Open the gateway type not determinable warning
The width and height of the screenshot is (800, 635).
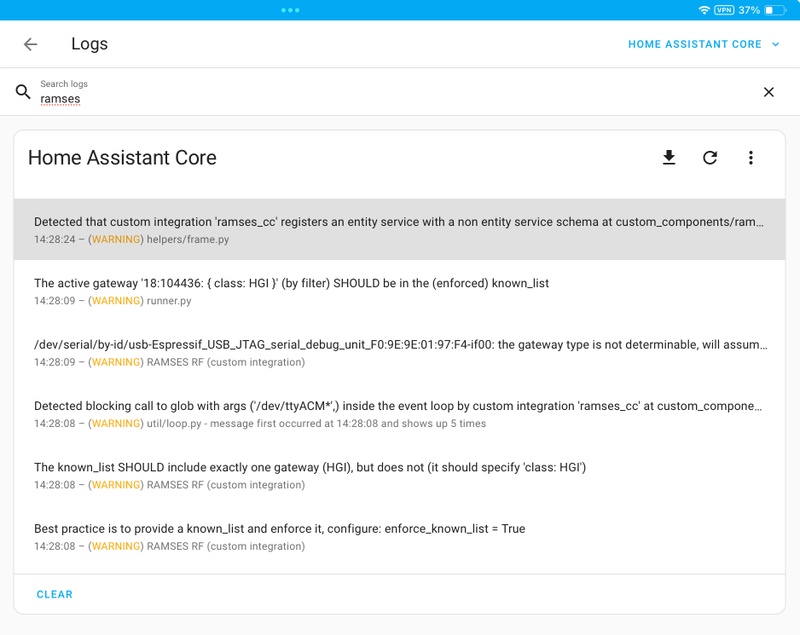pos(399,352)
